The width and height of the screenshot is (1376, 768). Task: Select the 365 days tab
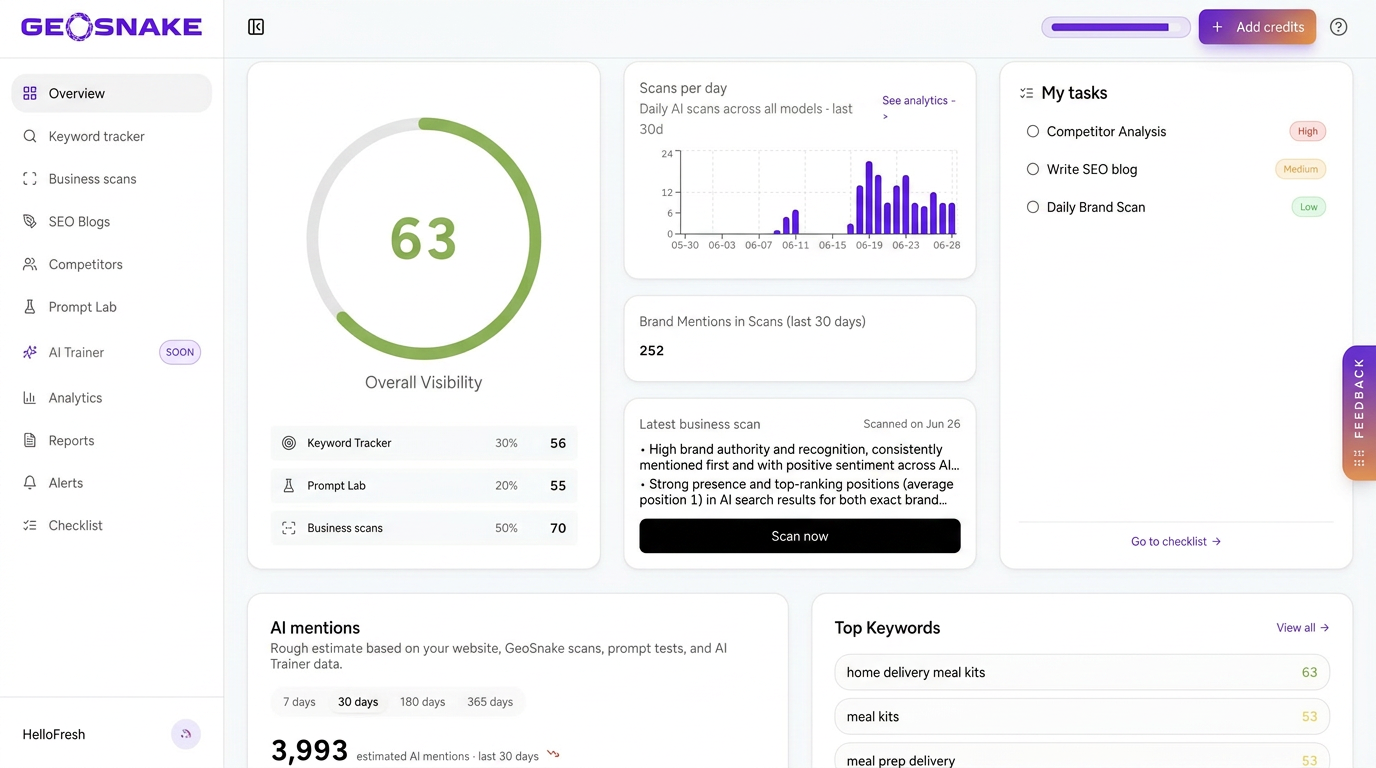(x=490, y=702)
